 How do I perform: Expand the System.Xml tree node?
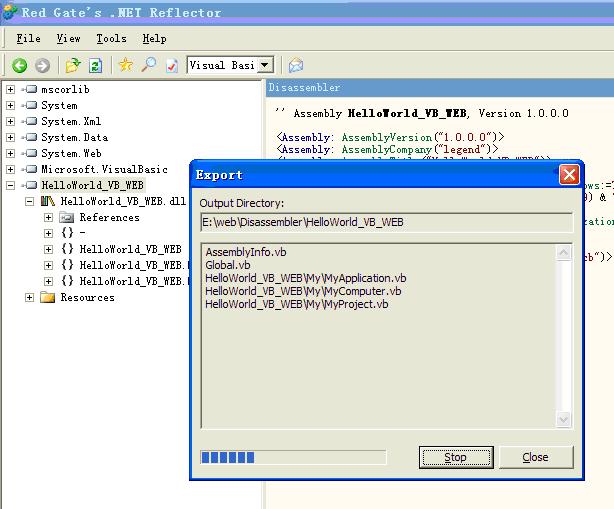10,121
